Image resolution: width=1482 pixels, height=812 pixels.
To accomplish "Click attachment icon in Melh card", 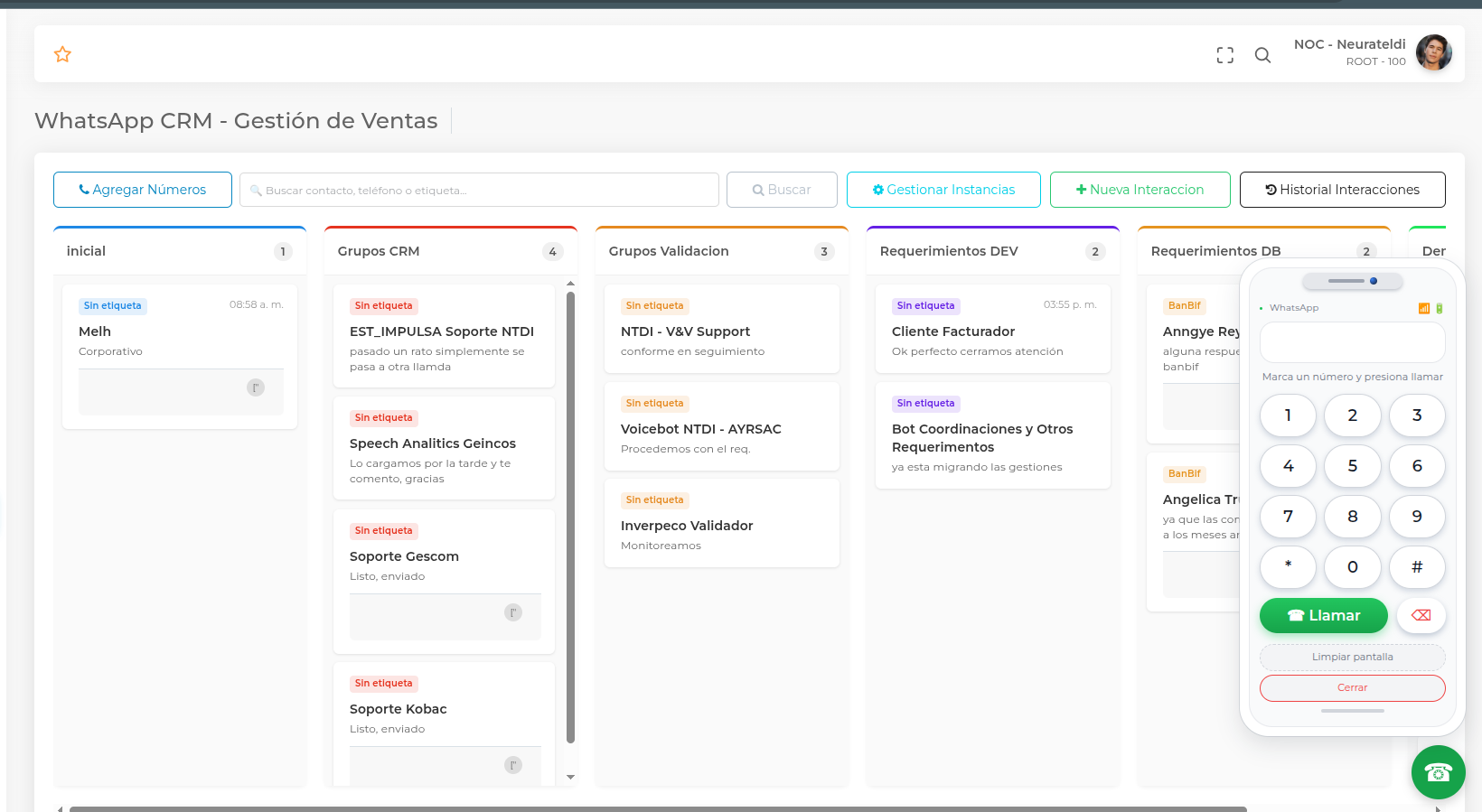I will 256,387.
